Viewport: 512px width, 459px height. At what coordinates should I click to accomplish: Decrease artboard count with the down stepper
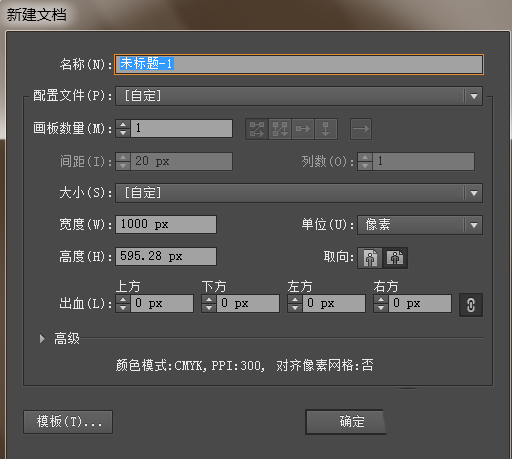[123, 133]
